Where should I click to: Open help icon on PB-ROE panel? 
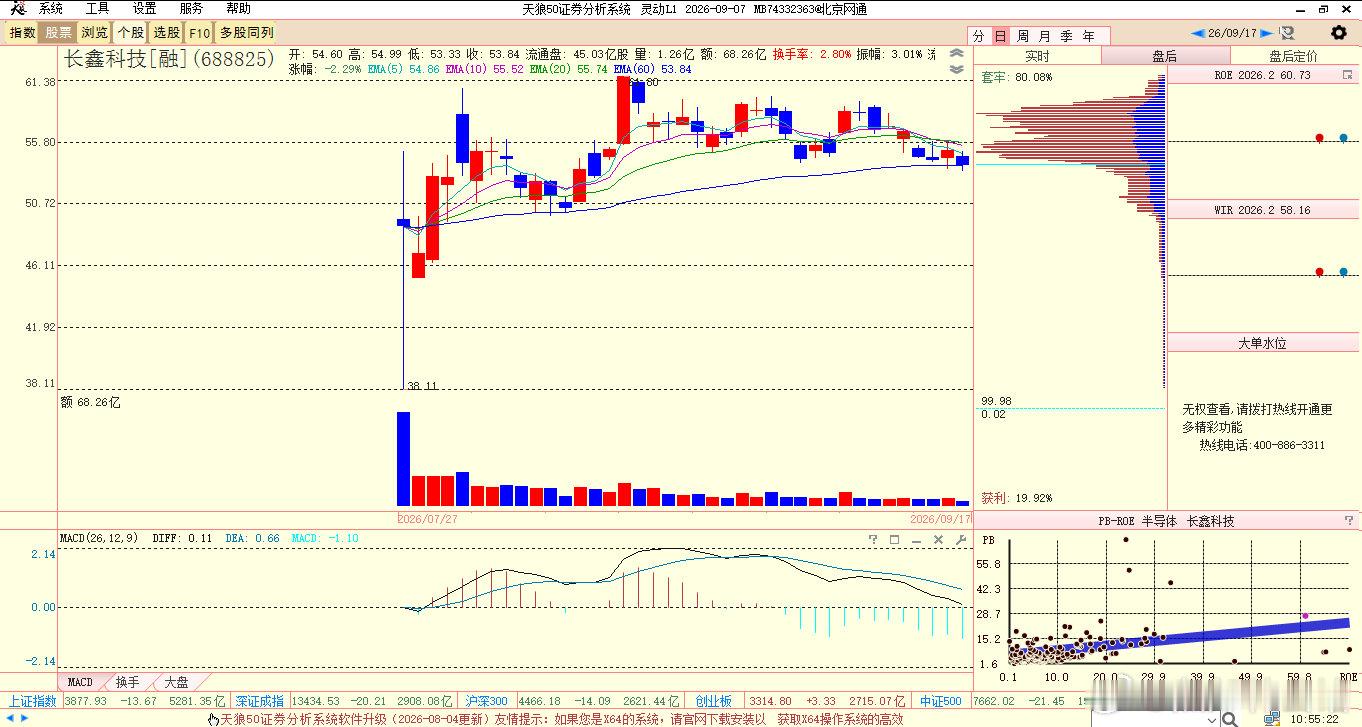[x=1349, y=521]
